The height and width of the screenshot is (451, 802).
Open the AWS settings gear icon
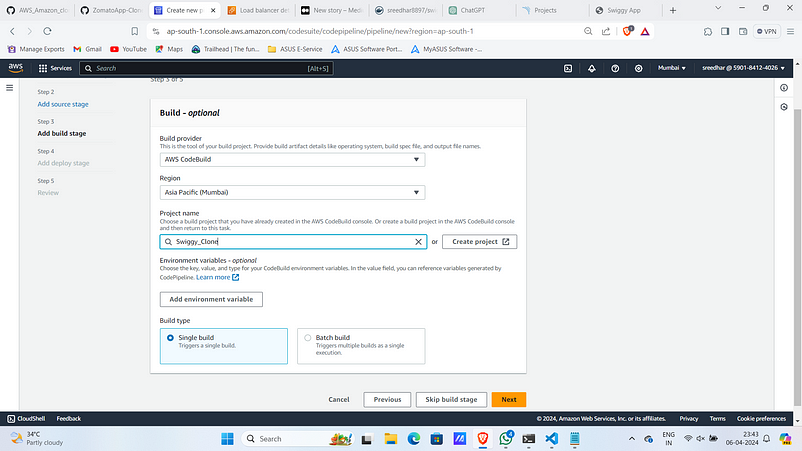pyautogui.click(x=638, y=68)
